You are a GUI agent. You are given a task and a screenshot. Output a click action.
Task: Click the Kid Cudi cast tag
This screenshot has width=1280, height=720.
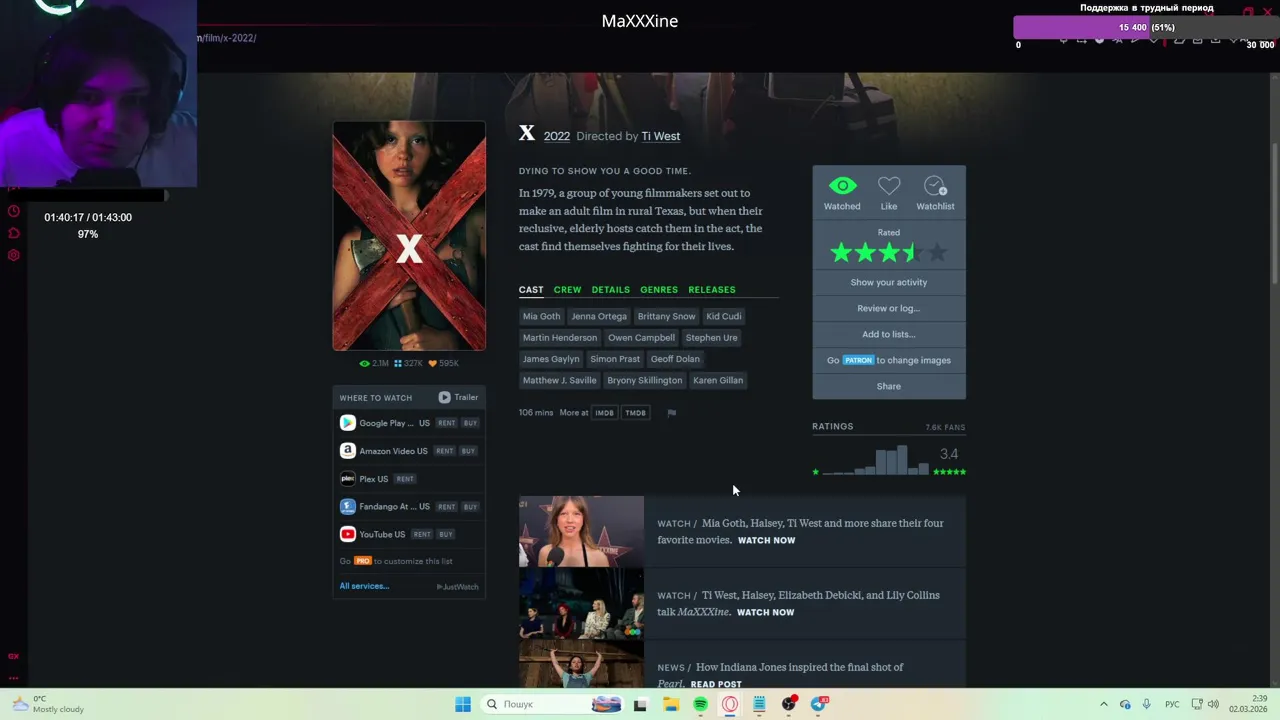point(724,316)
